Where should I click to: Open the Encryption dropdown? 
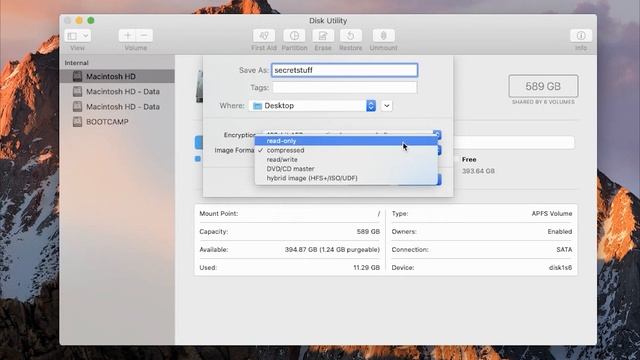pos(351,134)
